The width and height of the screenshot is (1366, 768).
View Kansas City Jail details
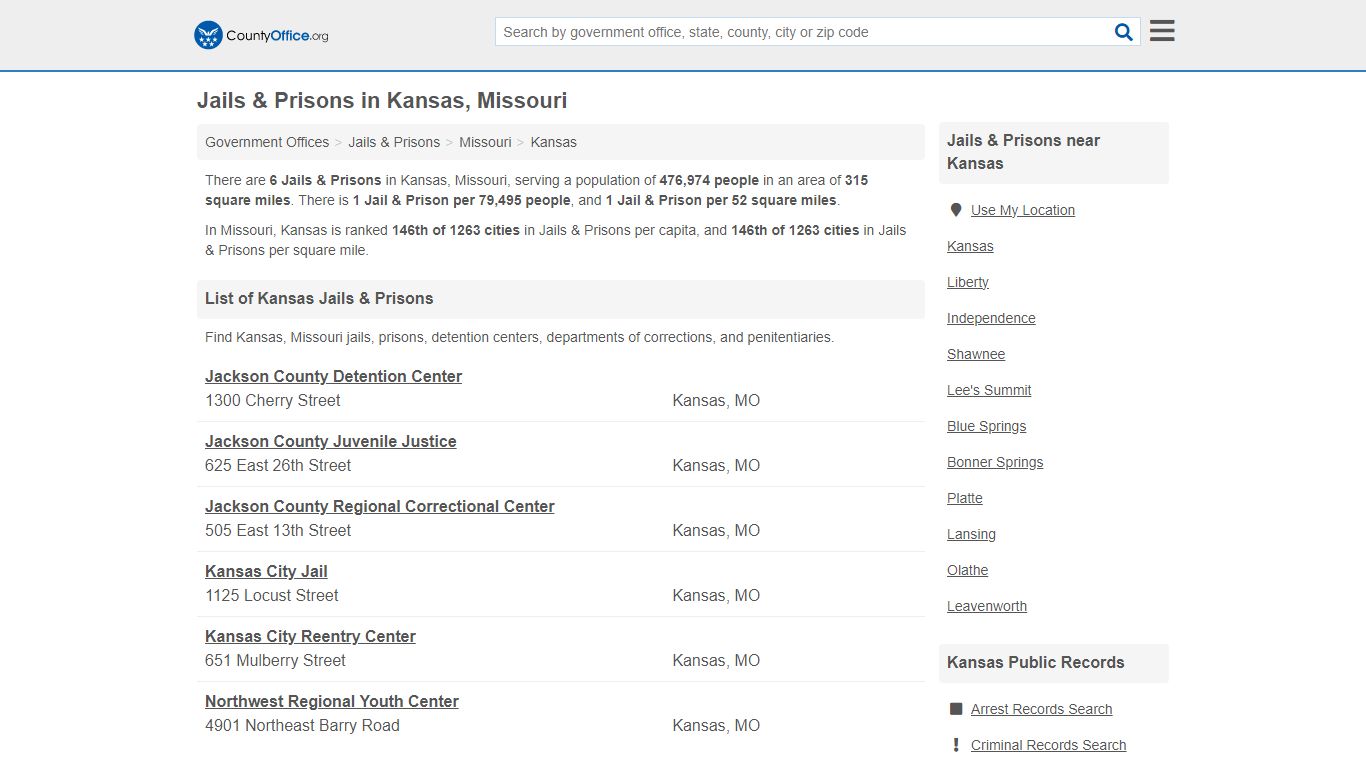pos(266,571)
